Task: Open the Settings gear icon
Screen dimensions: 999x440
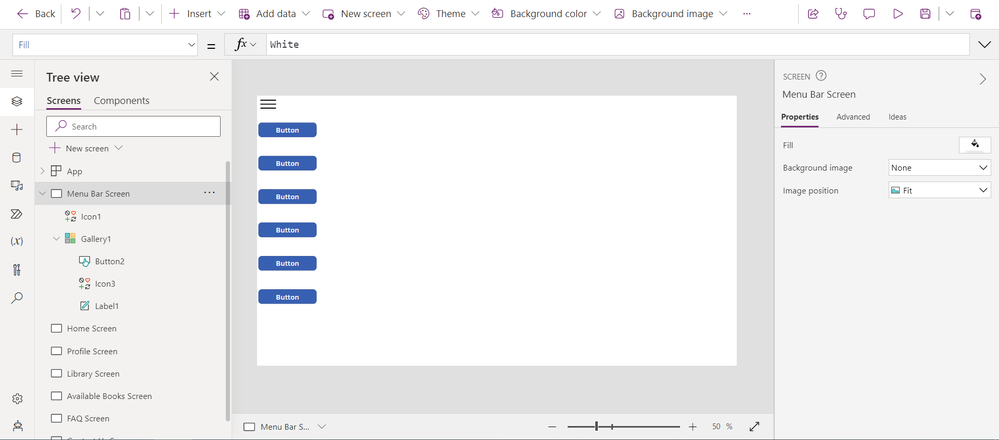Action: point(17,399)
